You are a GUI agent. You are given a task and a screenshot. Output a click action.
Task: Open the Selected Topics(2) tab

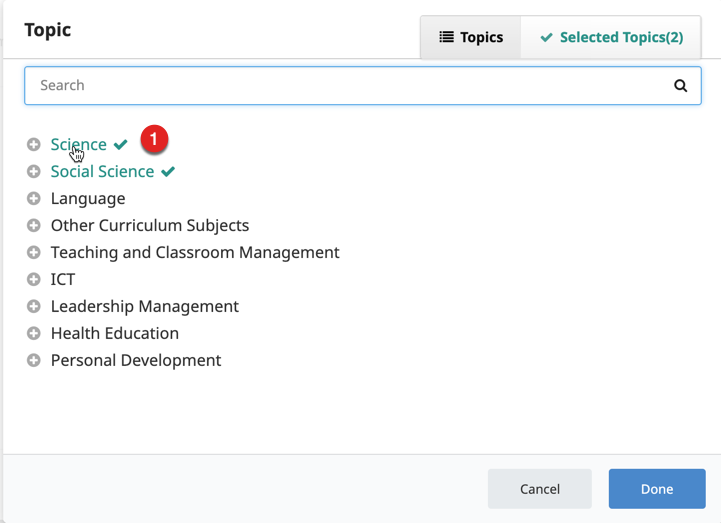tap(611, 38)
